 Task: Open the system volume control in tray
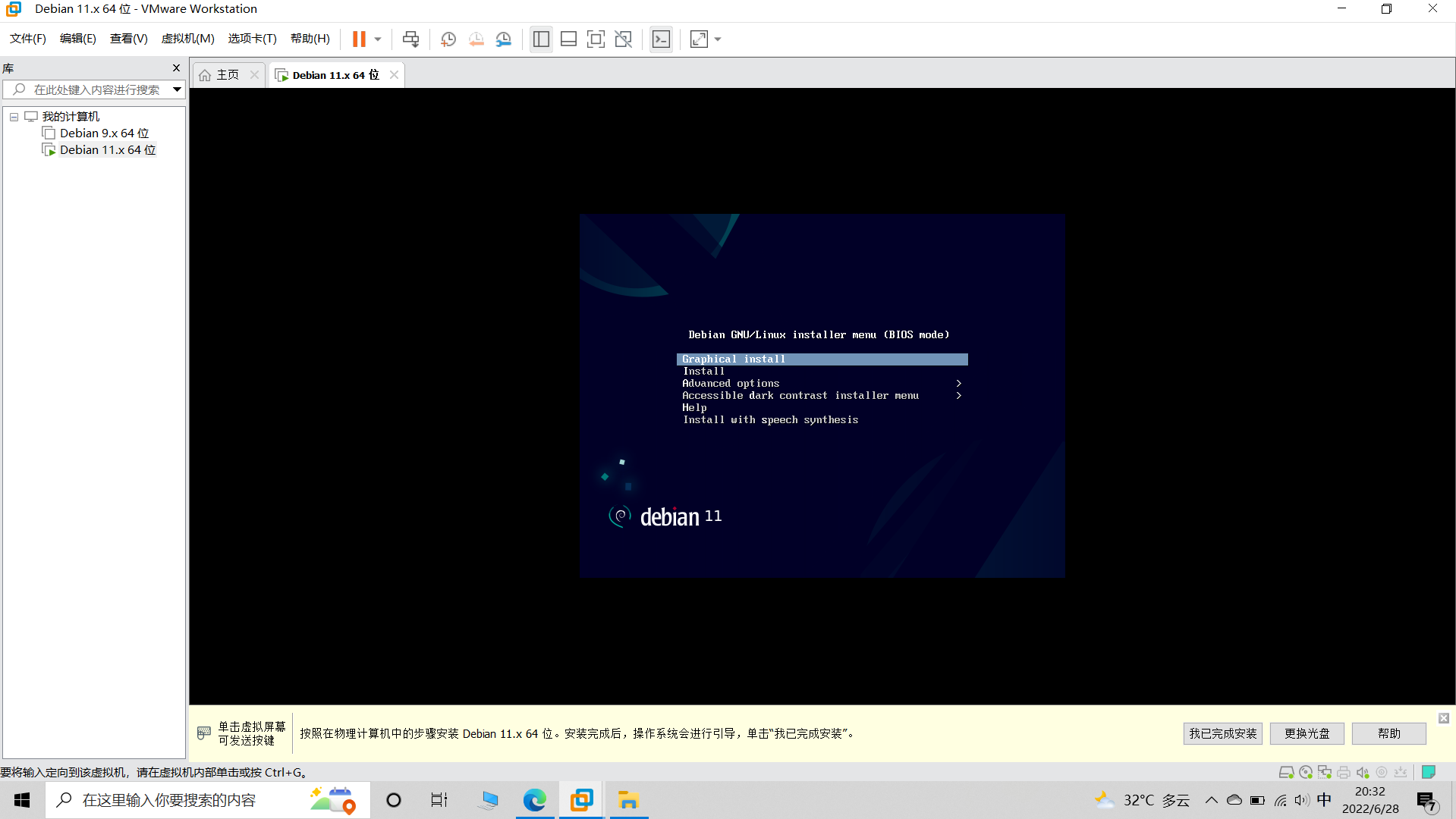coord(1302,800)
